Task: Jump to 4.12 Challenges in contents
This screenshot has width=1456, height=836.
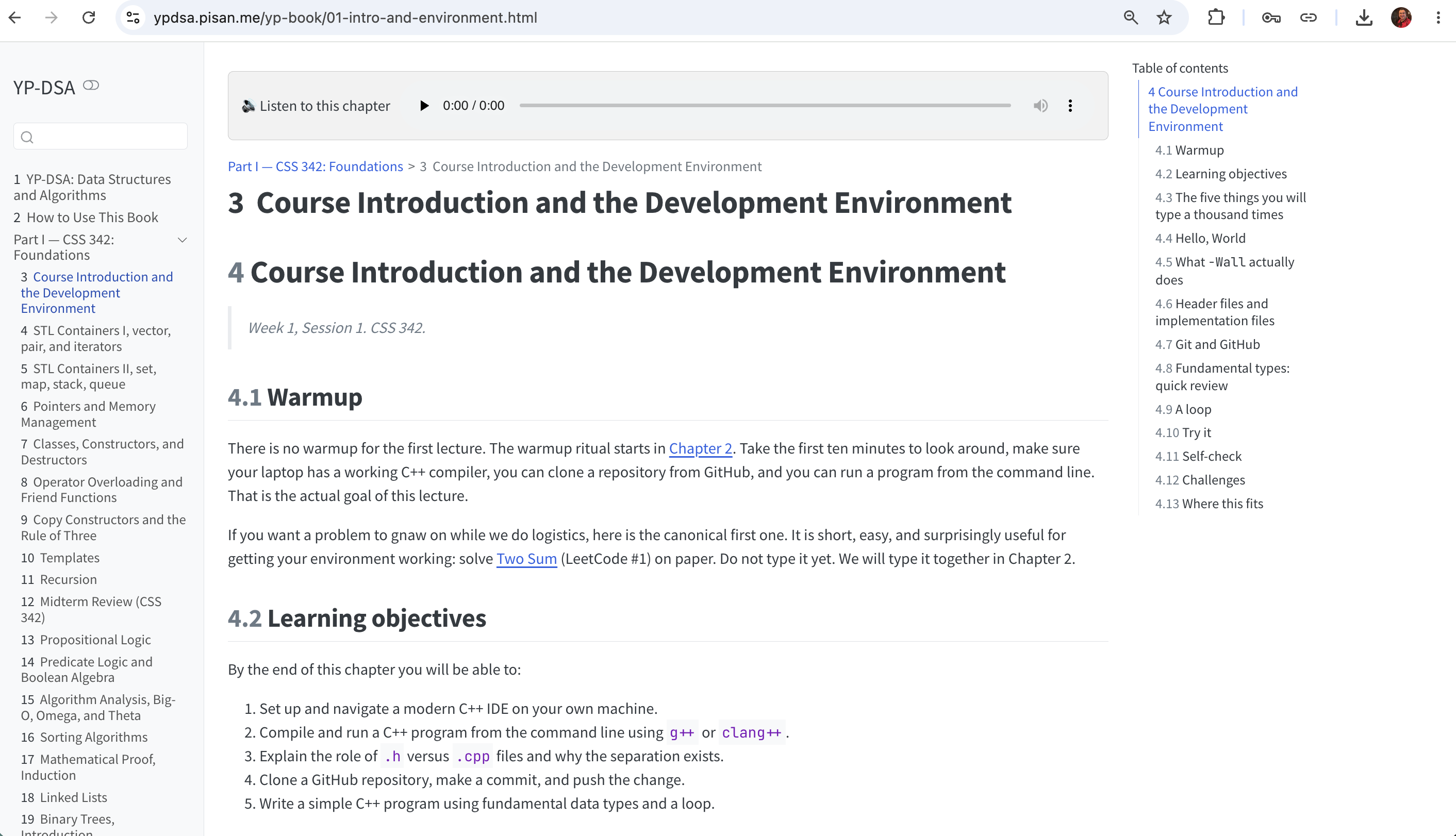Action: [1200, 479]
